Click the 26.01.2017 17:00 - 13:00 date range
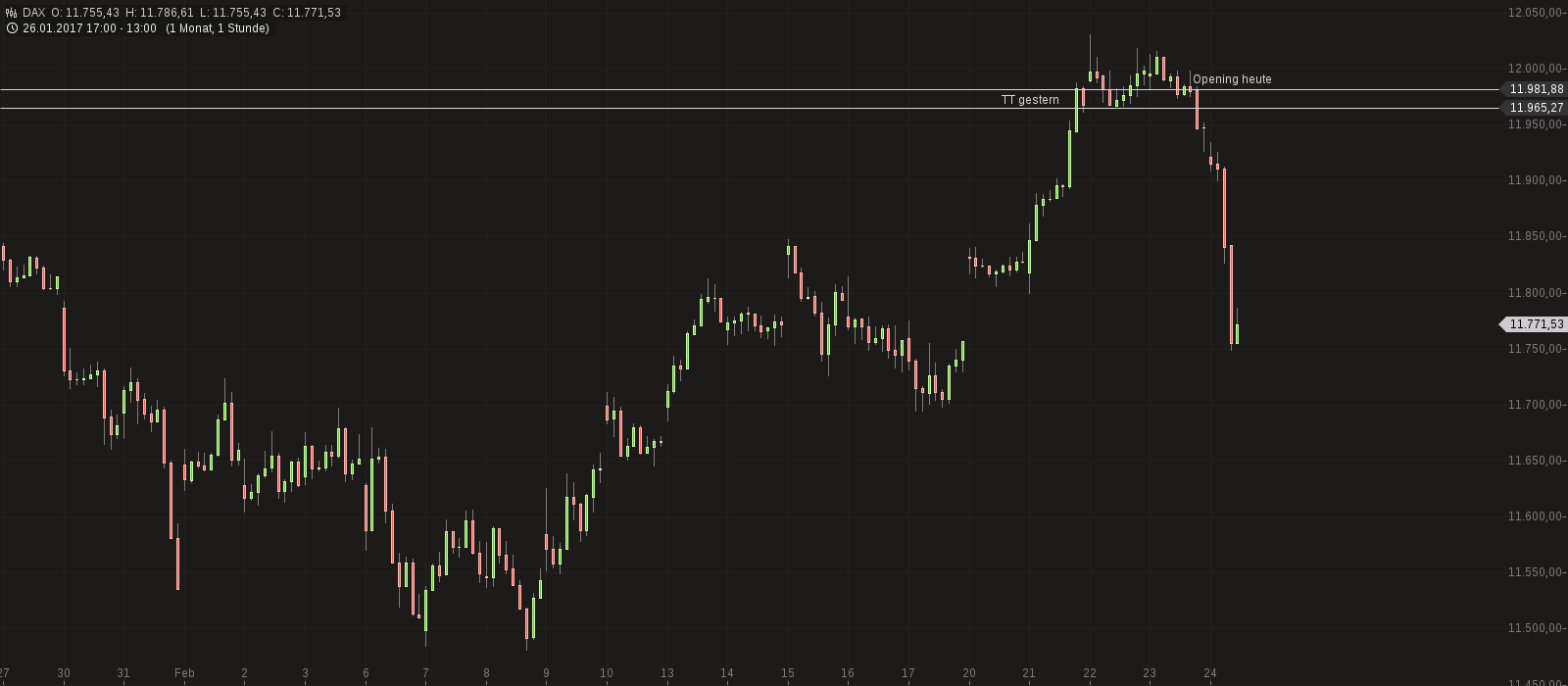The width and height of the screenshot is (1568, 686). [89, 28]
